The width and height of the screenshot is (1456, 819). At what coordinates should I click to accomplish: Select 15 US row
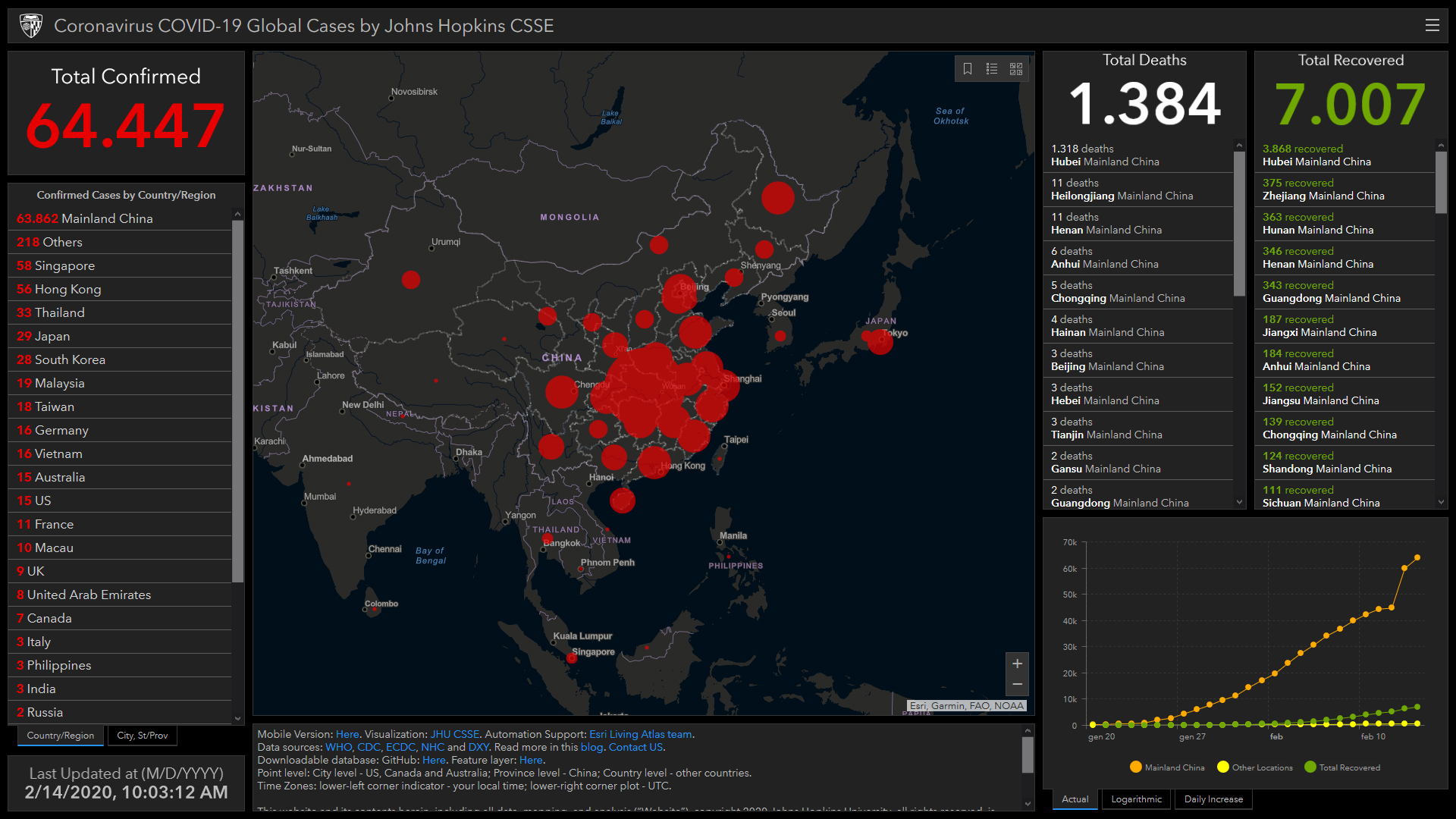click(x=120, y=500)
